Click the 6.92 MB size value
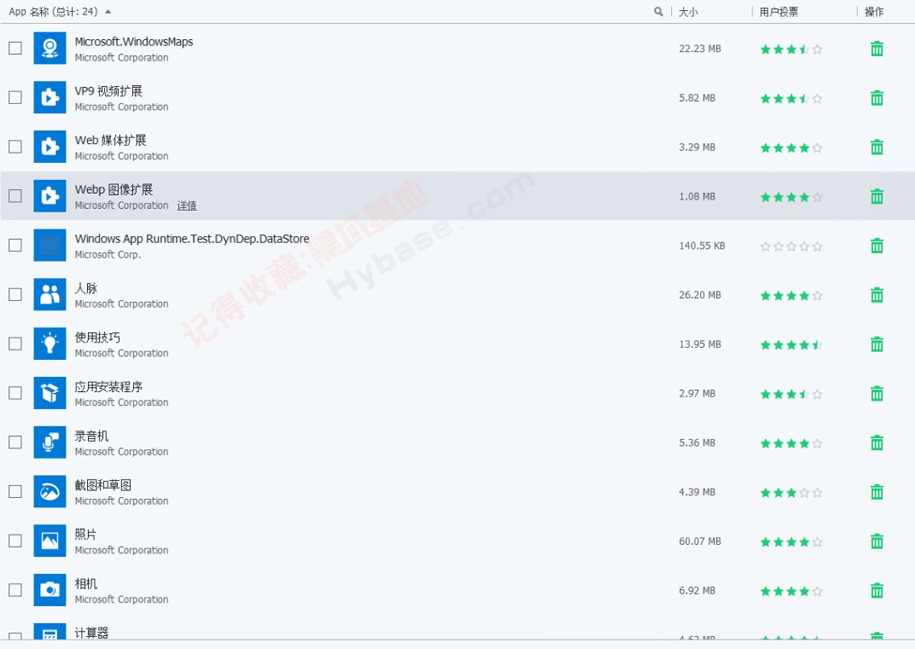 (x=697, y=591)
